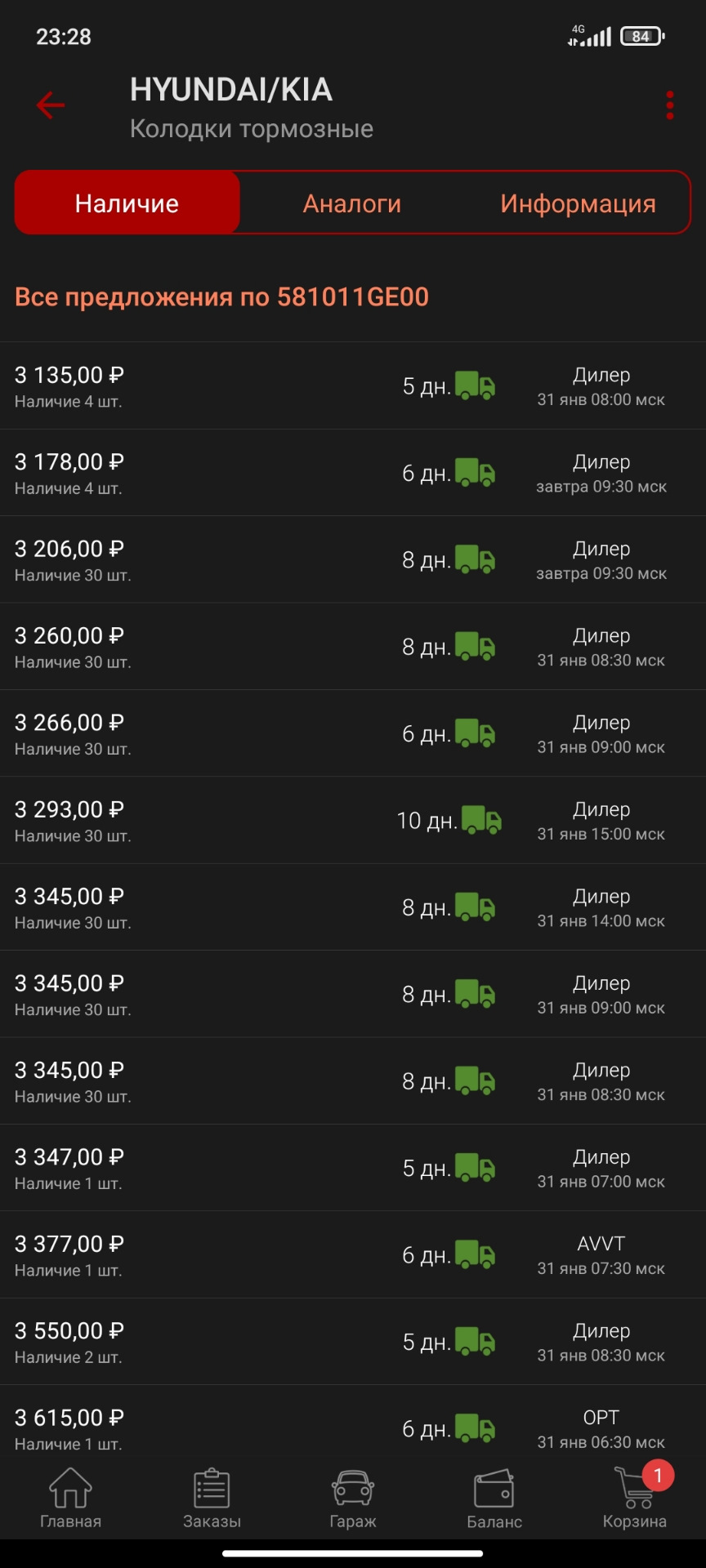Open the Корзина cart icon
Viewport: 706px width, 1568px height.
click(635, 1498)
